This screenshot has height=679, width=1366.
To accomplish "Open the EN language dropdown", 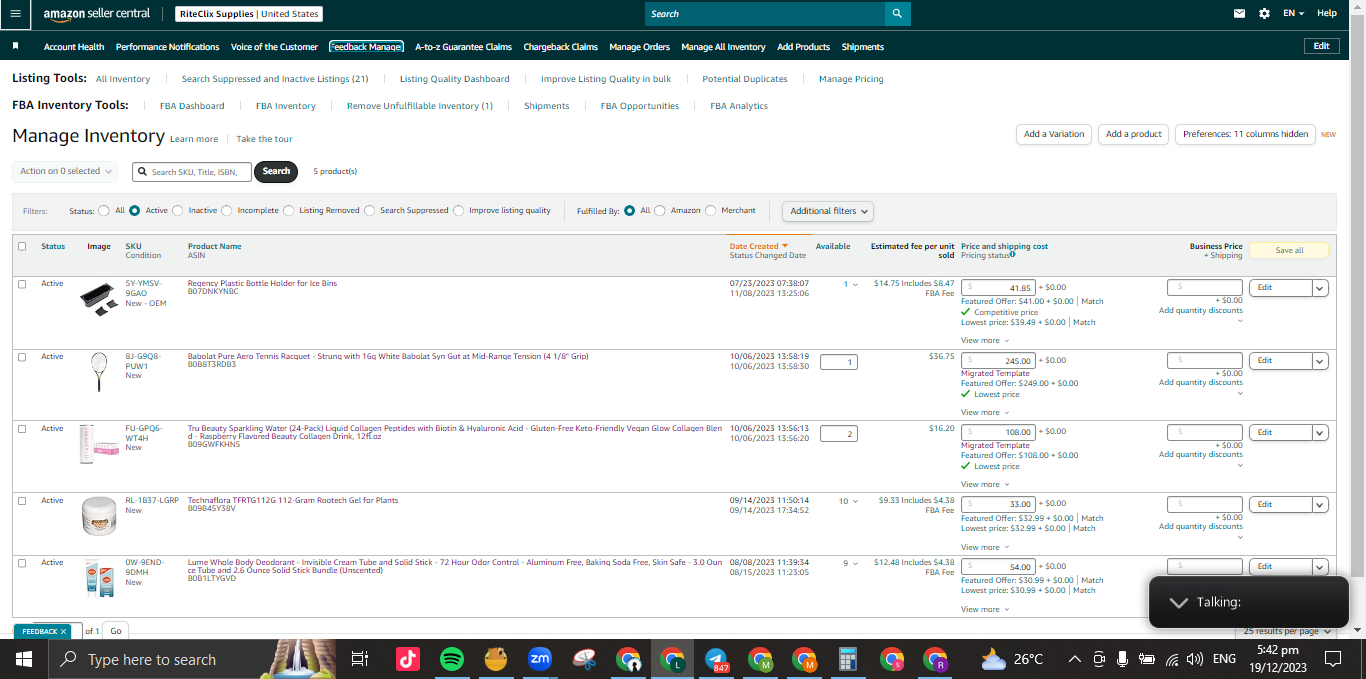I will pyautogui.click(x=1294, y=14).
